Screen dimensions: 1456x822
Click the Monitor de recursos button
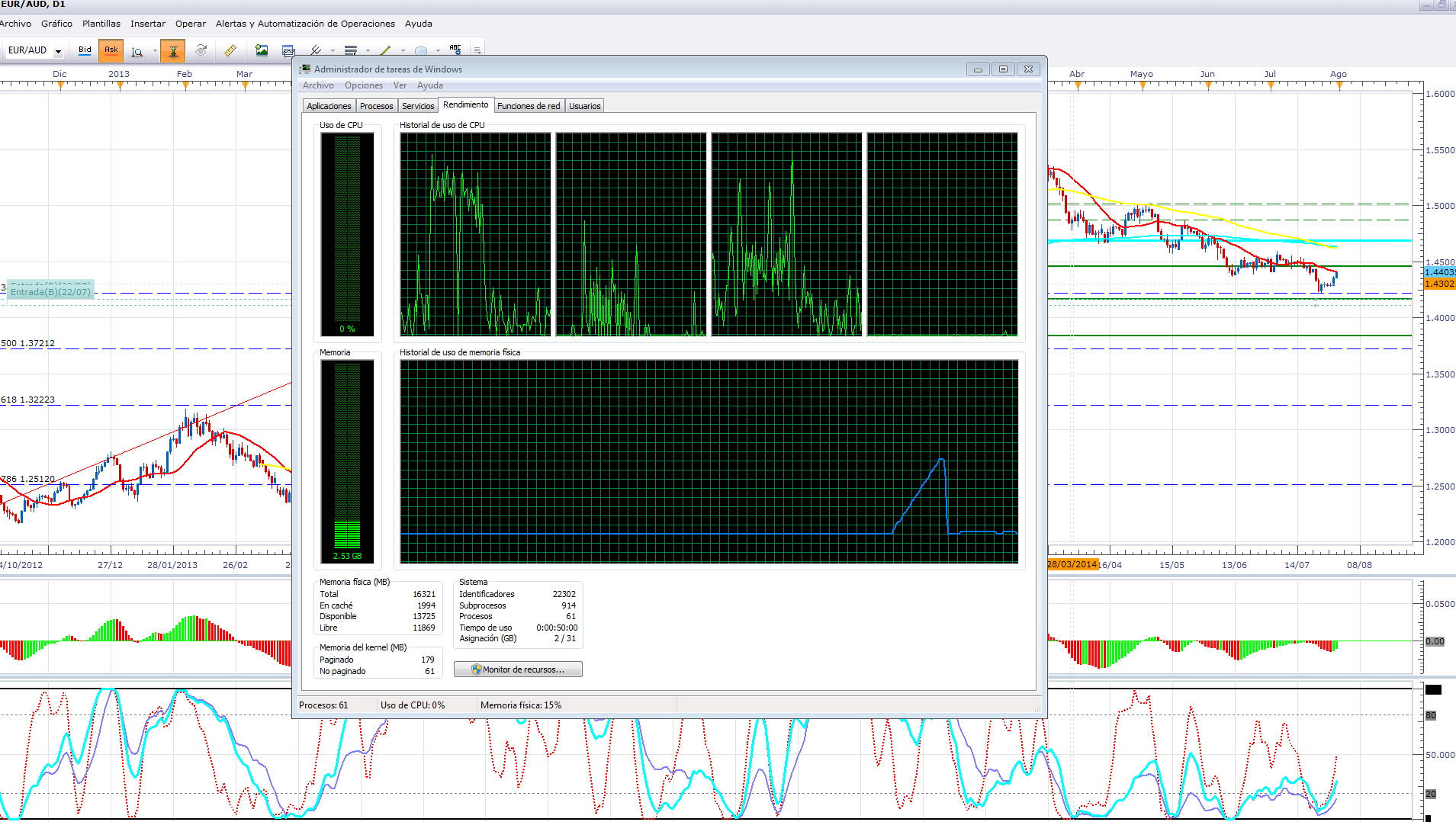[x=518, y=669]
